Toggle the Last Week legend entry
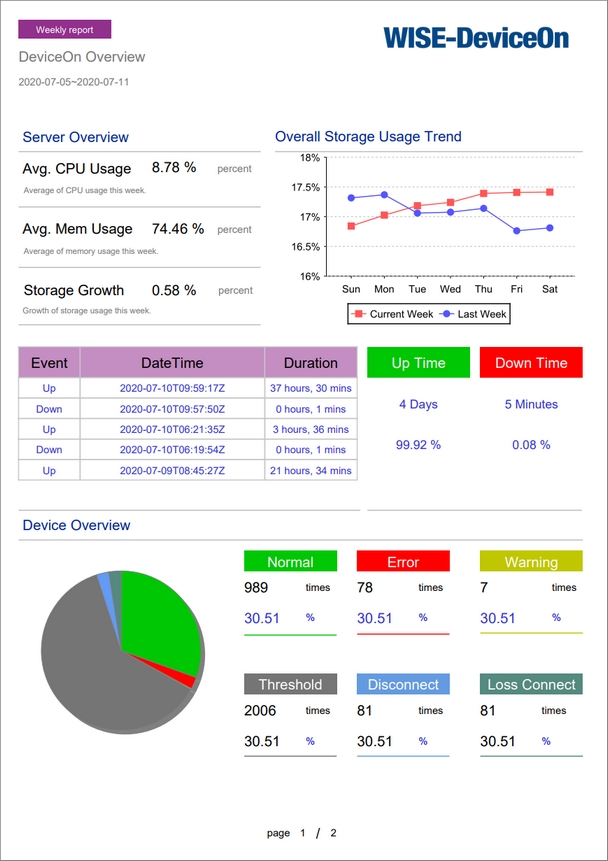Viewport: 608px width, 861px height. (474, 314)
